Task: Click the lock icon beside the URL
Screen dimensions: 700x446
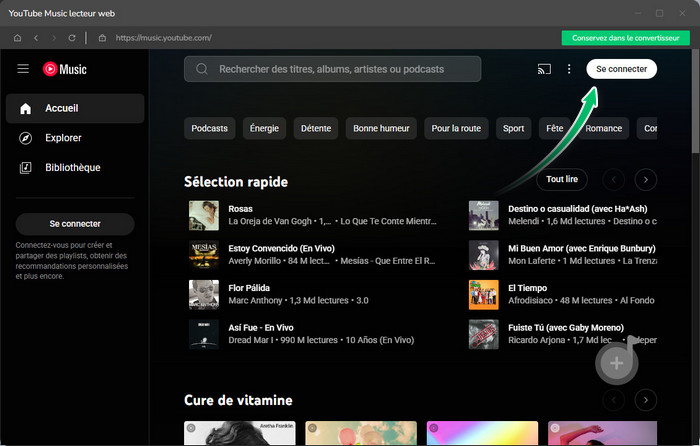Action: (102, 38)
